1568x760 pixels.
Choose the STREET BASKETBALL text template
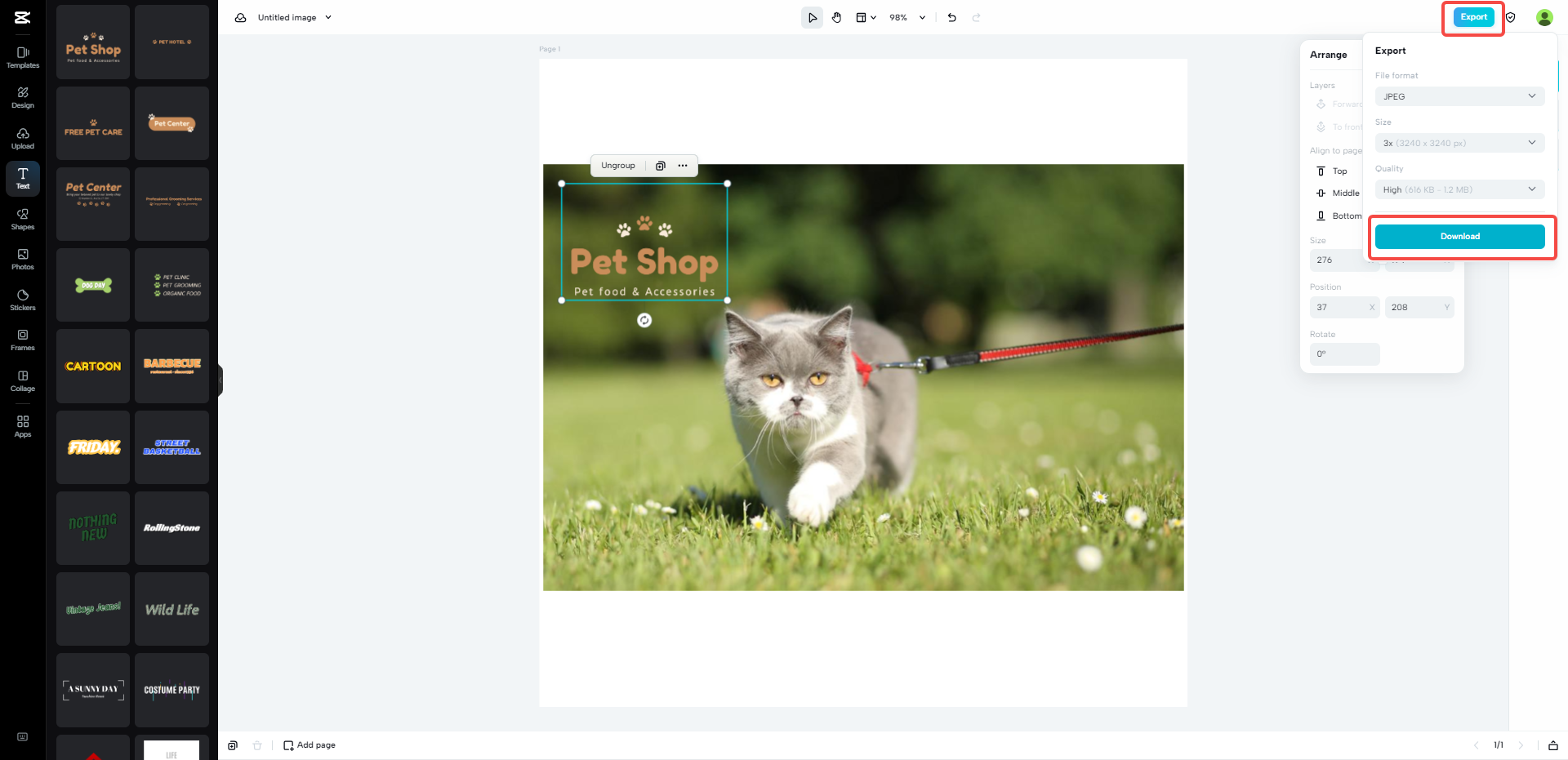tap(171, 447)
